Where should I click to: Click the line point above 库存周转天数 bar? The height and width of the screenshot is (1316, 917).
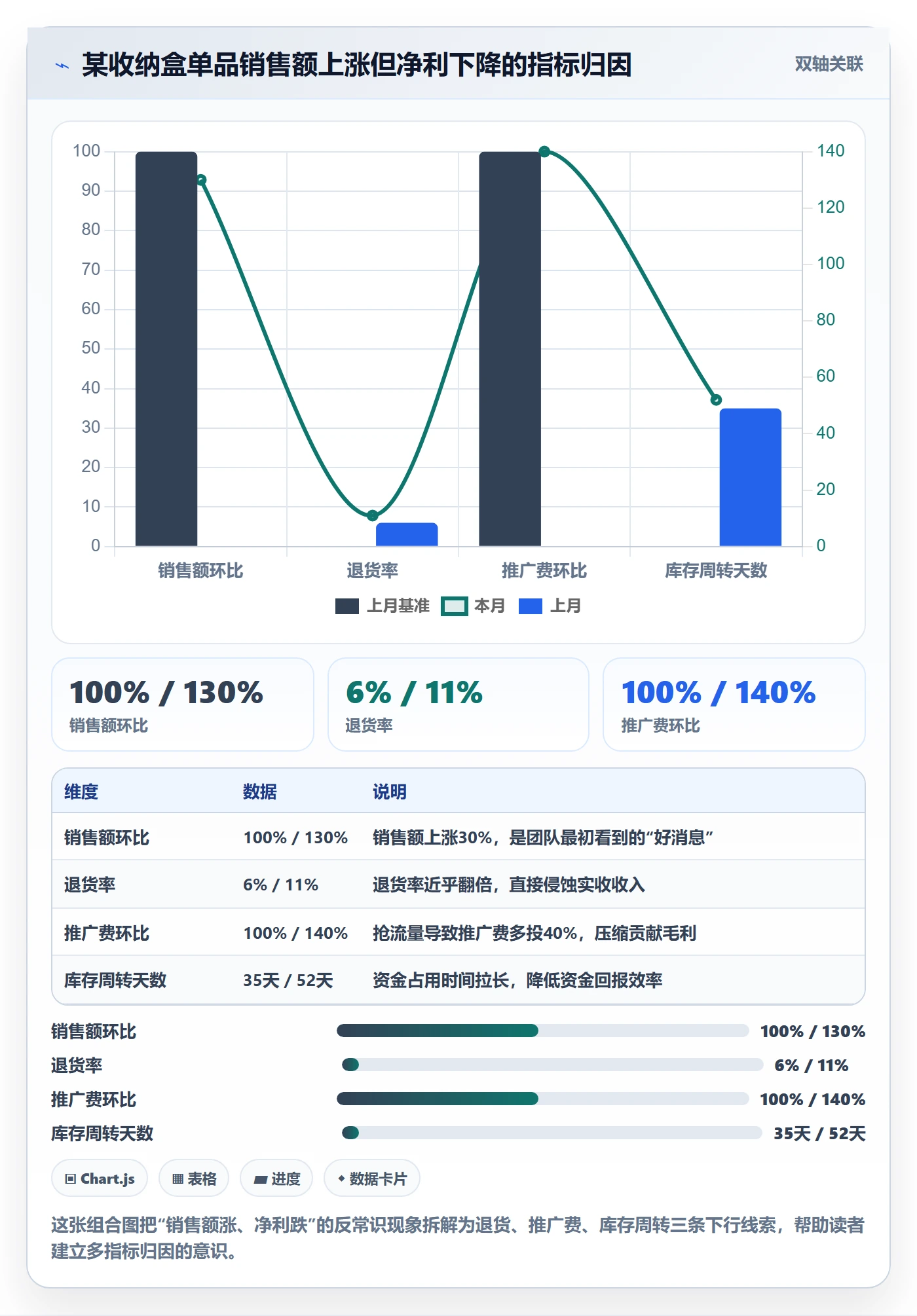[716, 399]
